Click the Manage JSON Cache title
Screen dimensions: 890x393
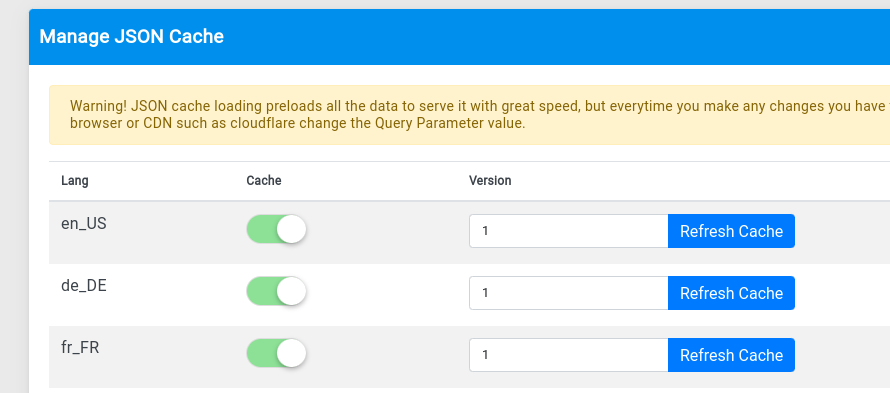pos(132,36)
